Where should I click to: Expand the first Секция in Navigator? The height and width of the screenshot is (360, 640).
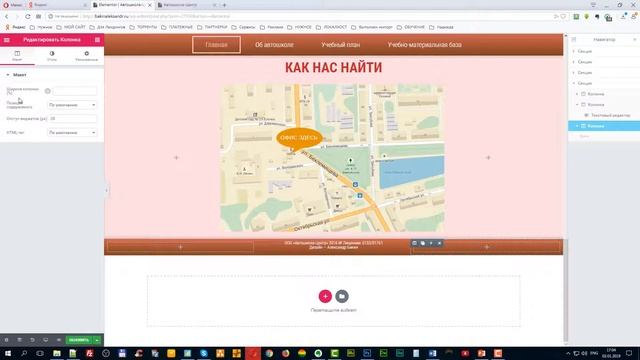(574, 51)
